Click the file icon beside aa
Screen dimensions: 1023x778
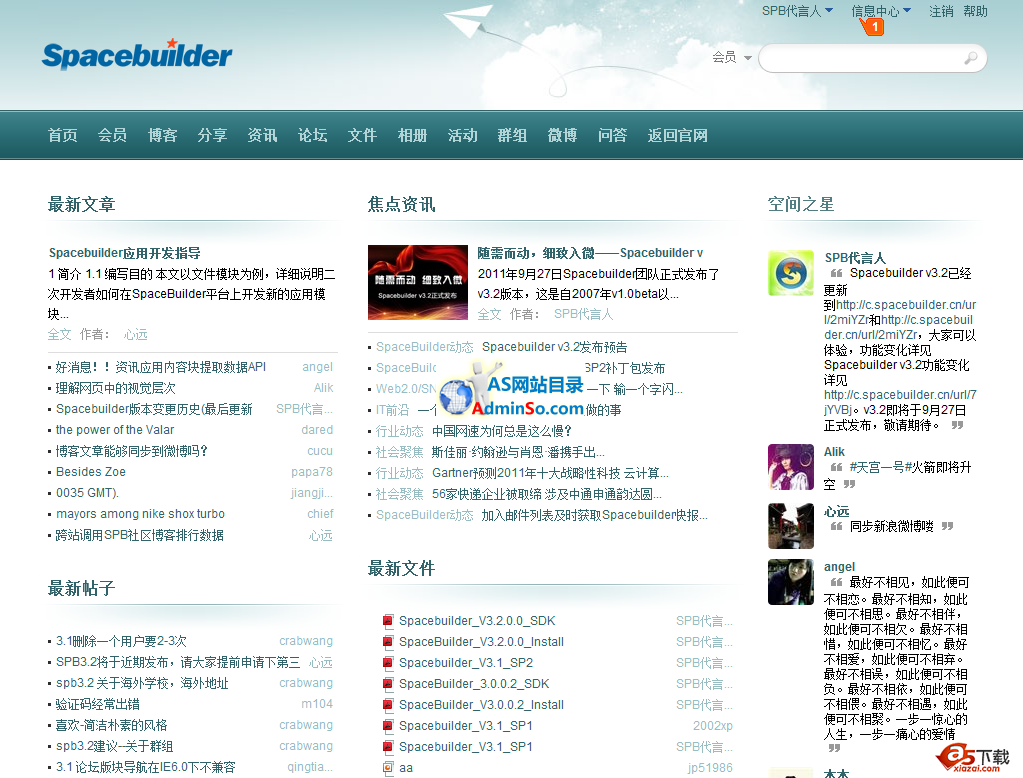click(388, 768)
